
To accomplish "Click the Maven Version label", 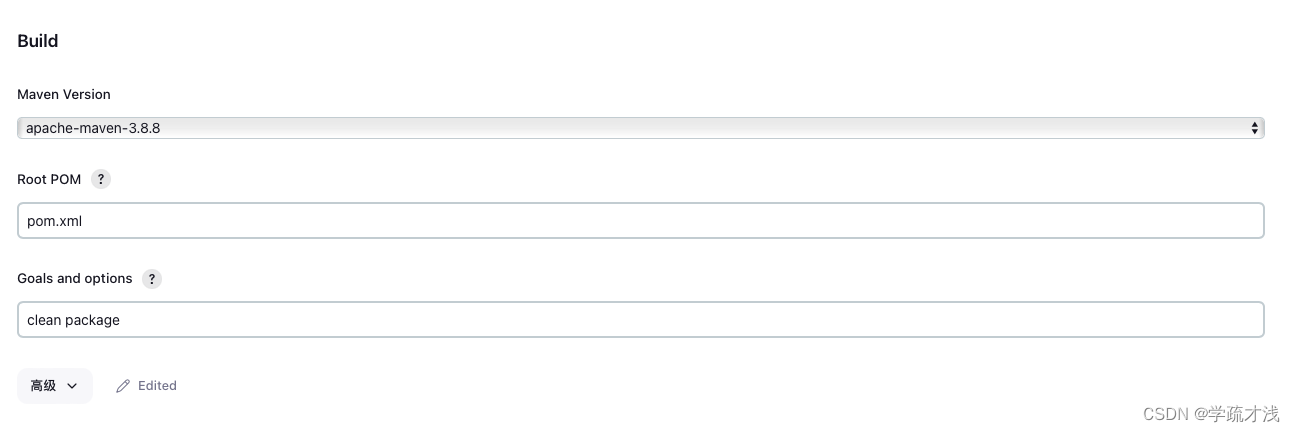I will pos(64,94).
